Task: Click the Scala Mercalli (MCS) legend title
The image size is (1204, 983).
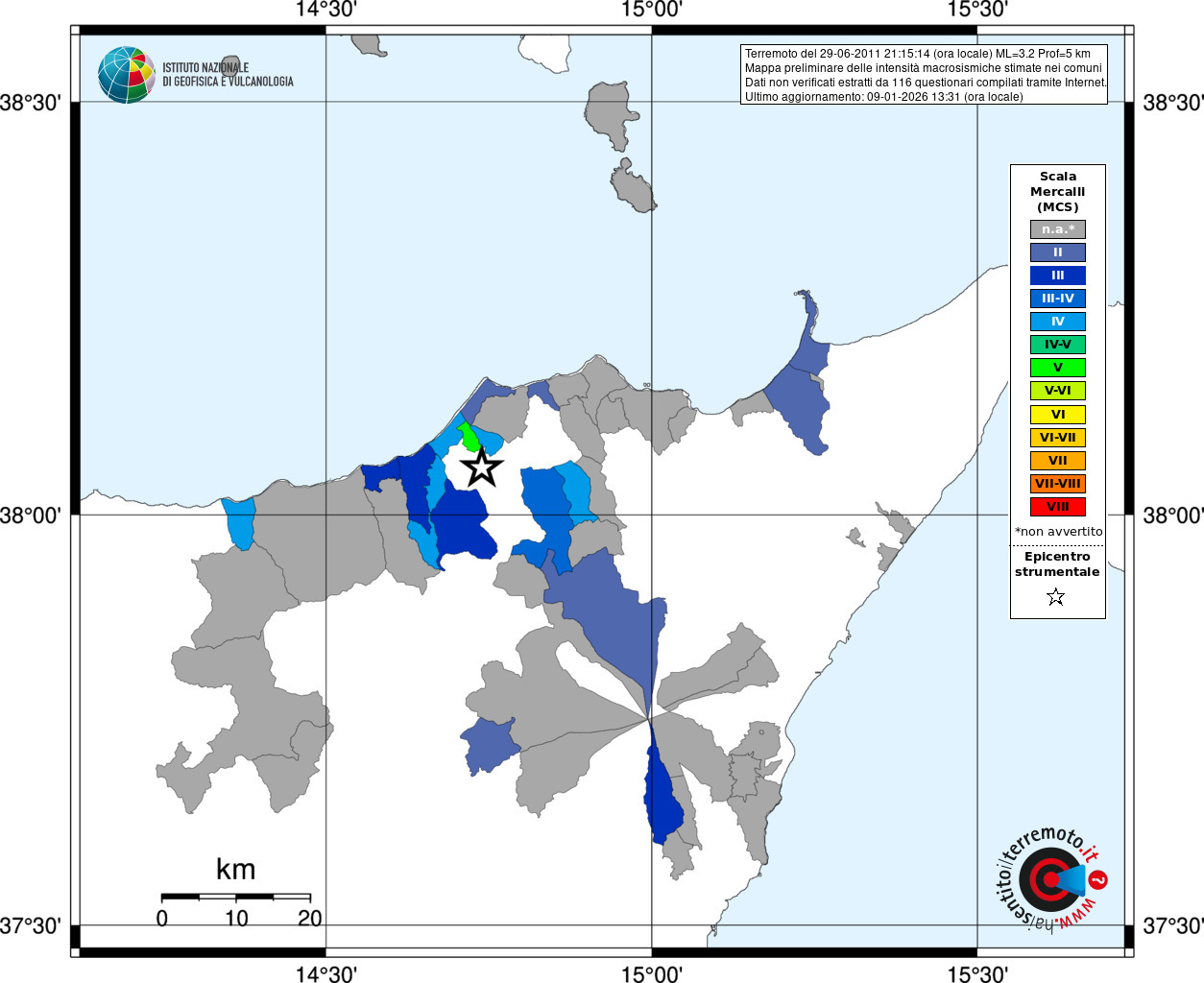Action: (x=1058, y=192)
